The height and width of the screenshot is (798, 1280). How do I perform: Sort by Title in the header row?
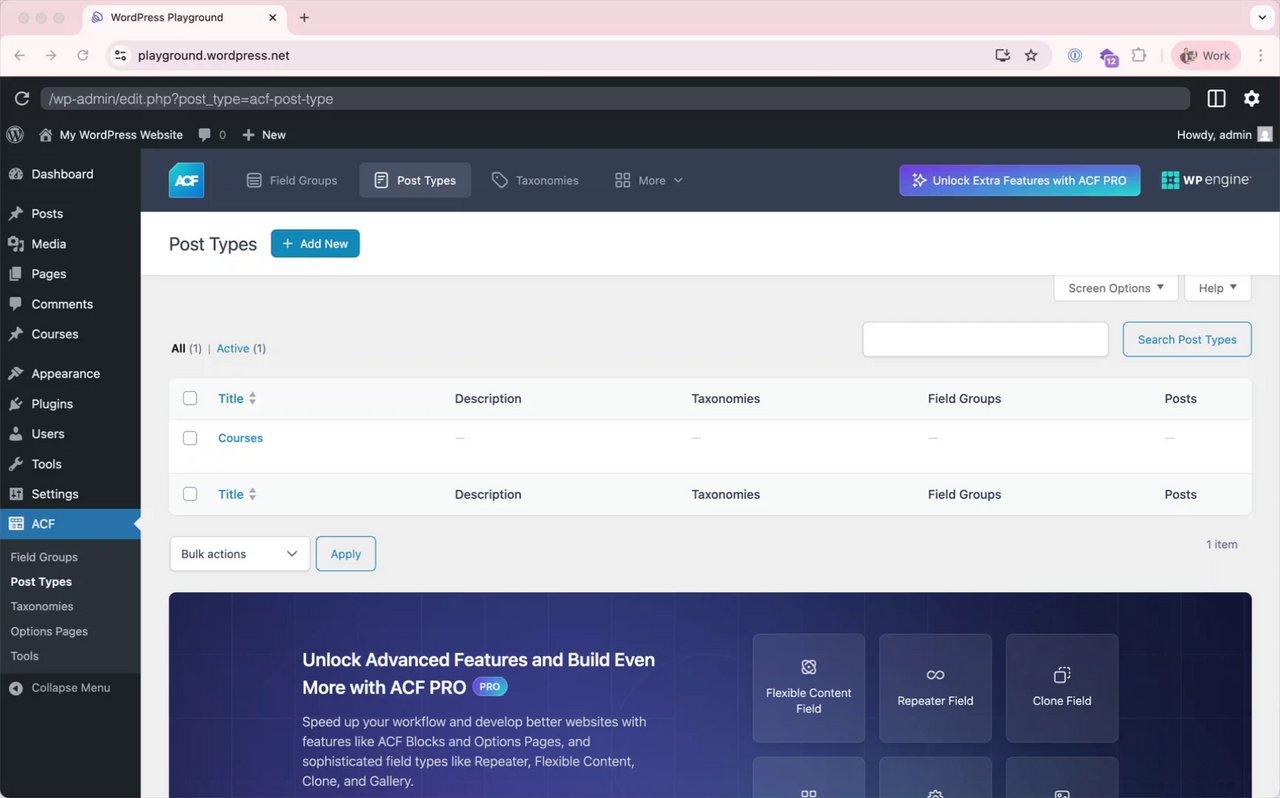tap(237, 398)
